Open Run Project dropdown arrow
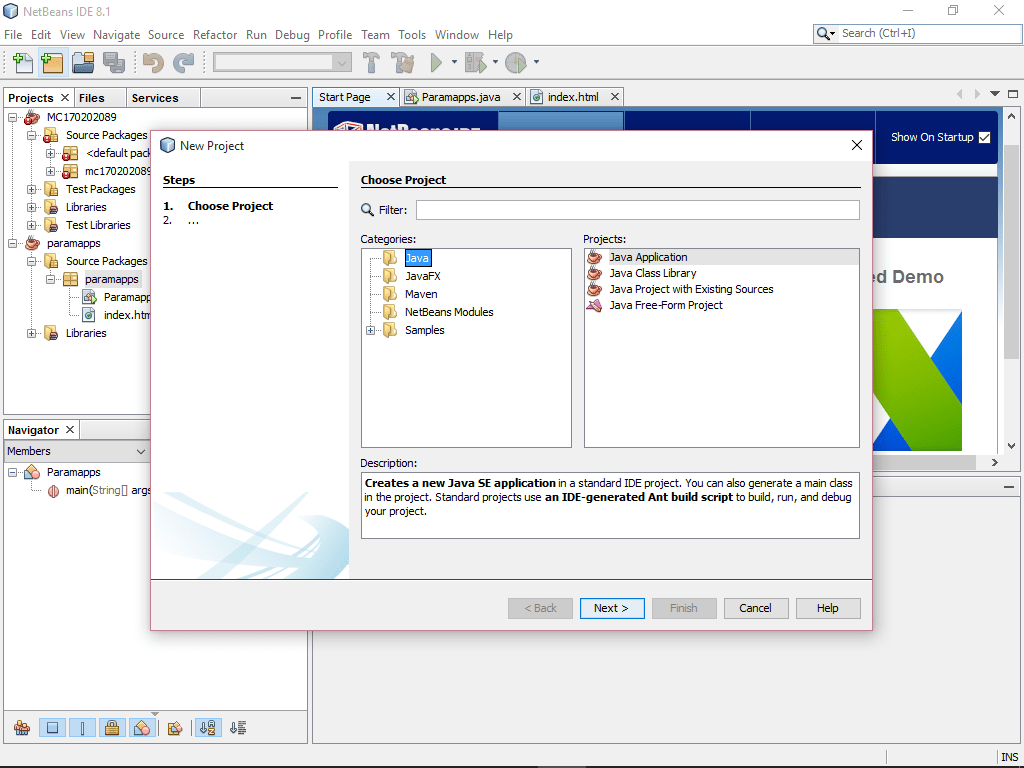 point(455,63)
